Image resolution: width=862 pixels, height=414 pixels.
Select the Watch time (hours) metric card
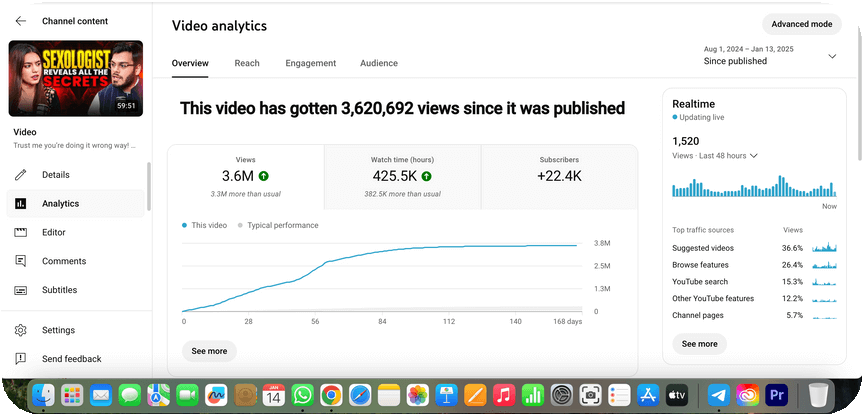[x=402, y=177]
